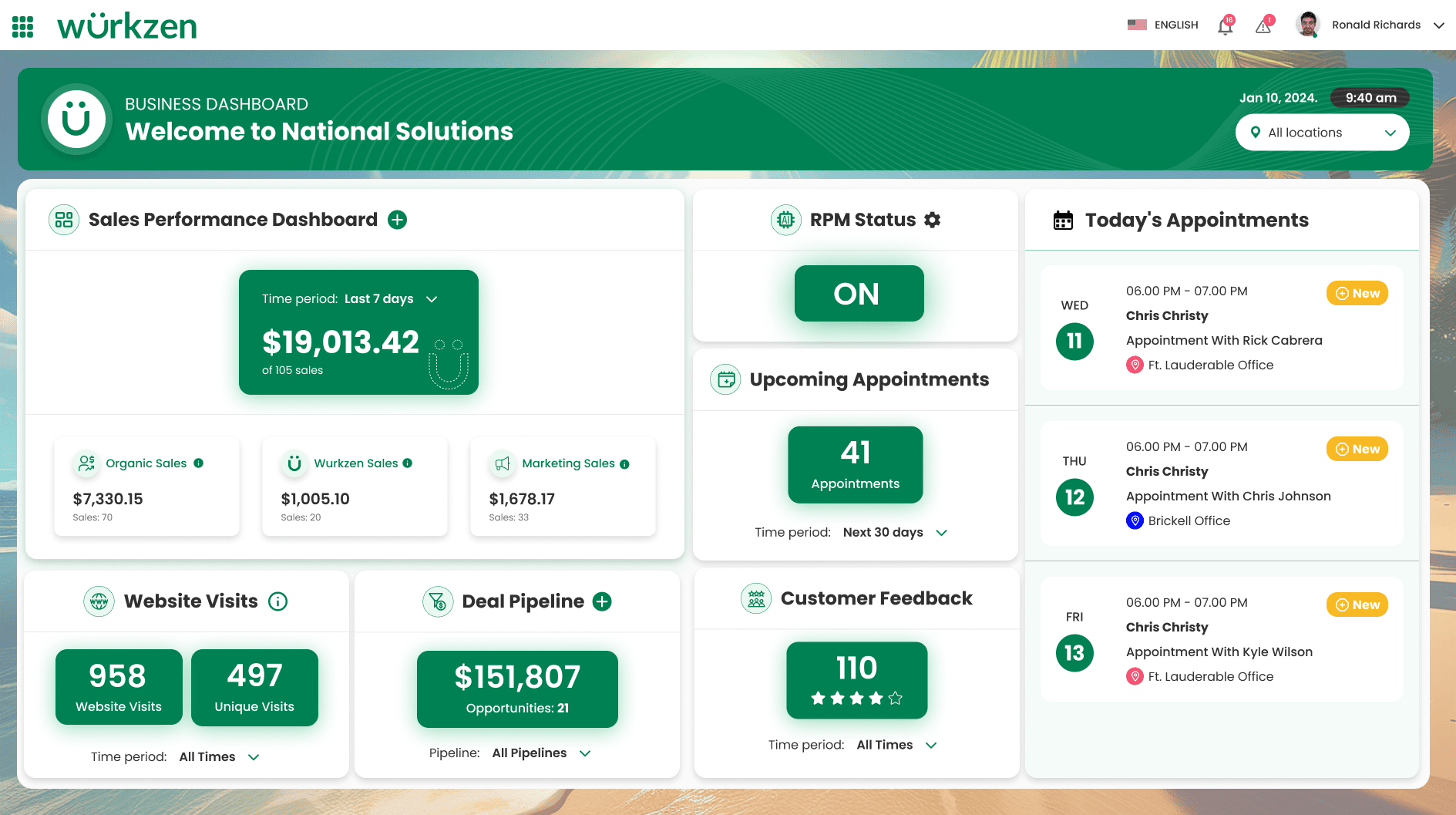This screenshot has height=815, width=1456.
Task: Click the $1,678.17 Marketing Sales value
Action: [522, 499]
